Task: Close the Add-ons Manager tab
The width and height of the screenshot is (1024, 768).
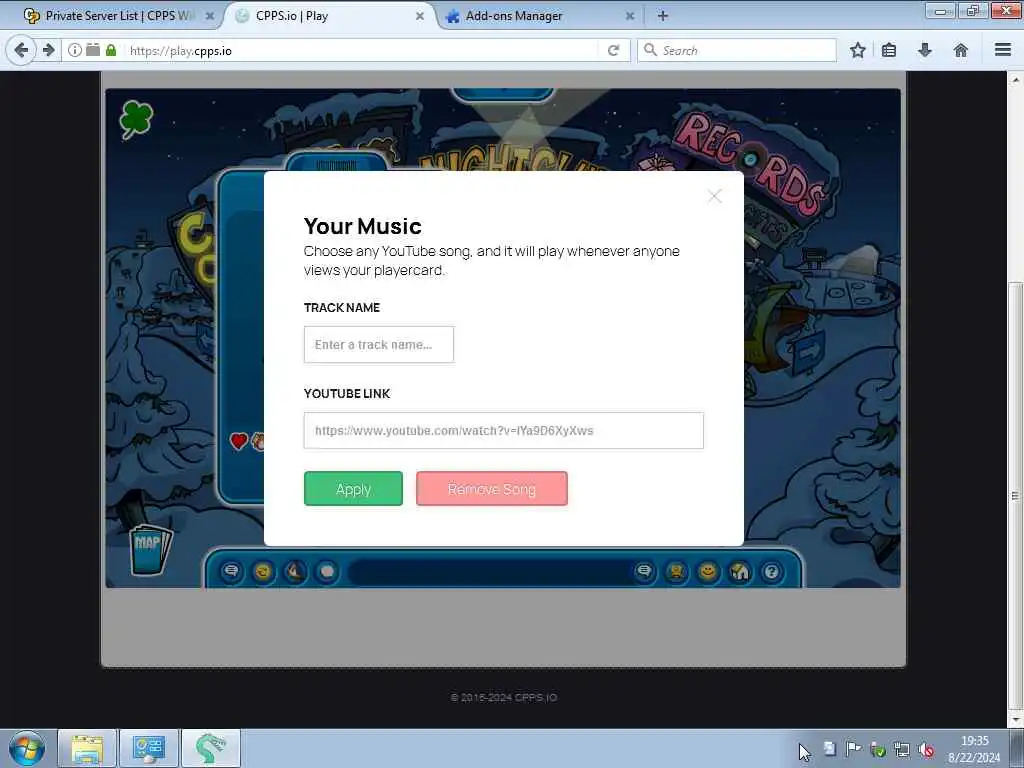Action: click(630, 16)
